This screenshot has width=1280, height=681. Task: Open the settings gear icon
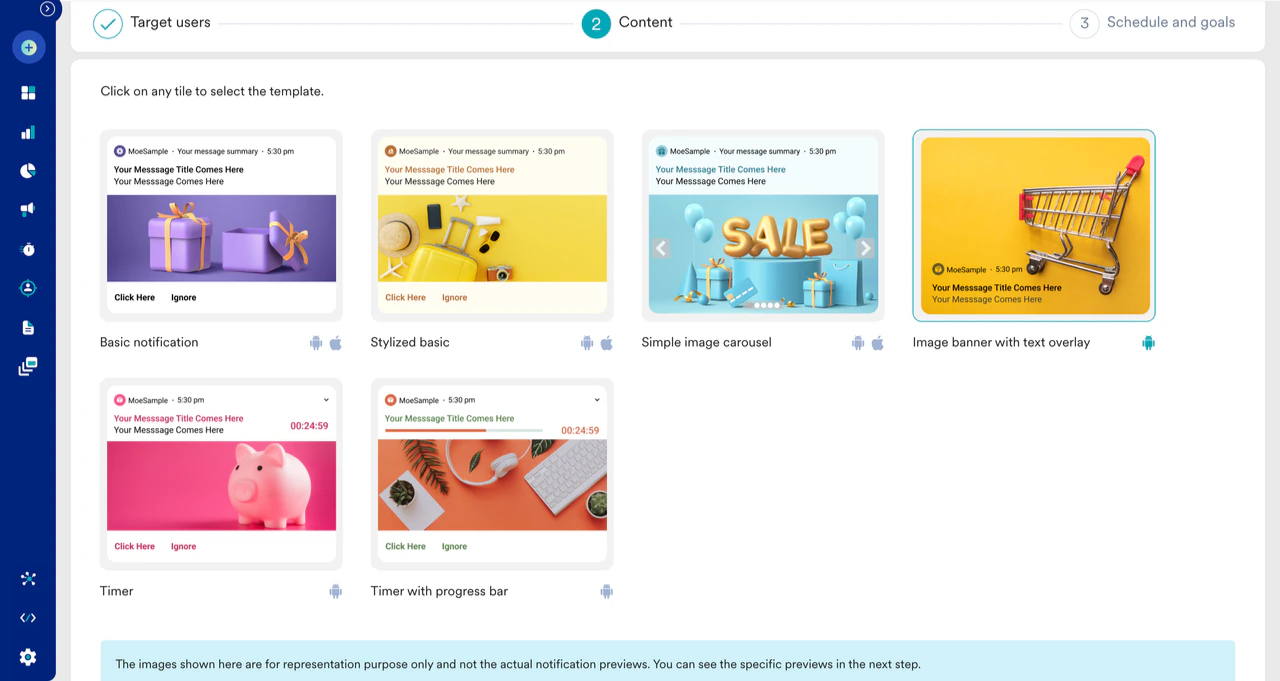(28, 657)
